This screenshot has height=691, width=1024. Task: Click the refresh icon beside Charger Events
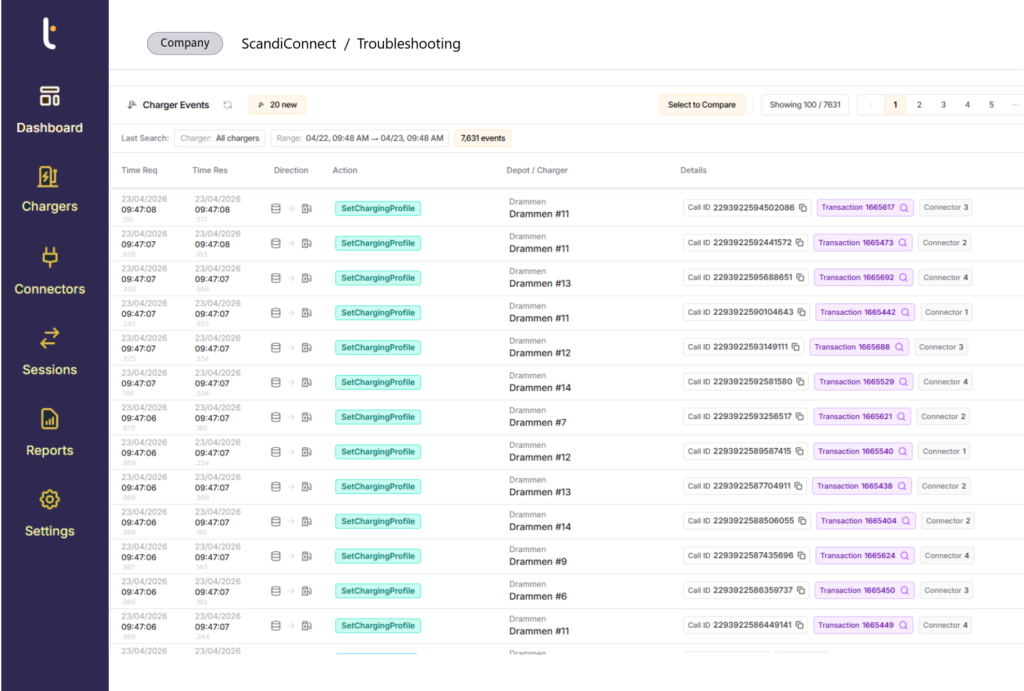pyautogui.click(x=228, y=105)
